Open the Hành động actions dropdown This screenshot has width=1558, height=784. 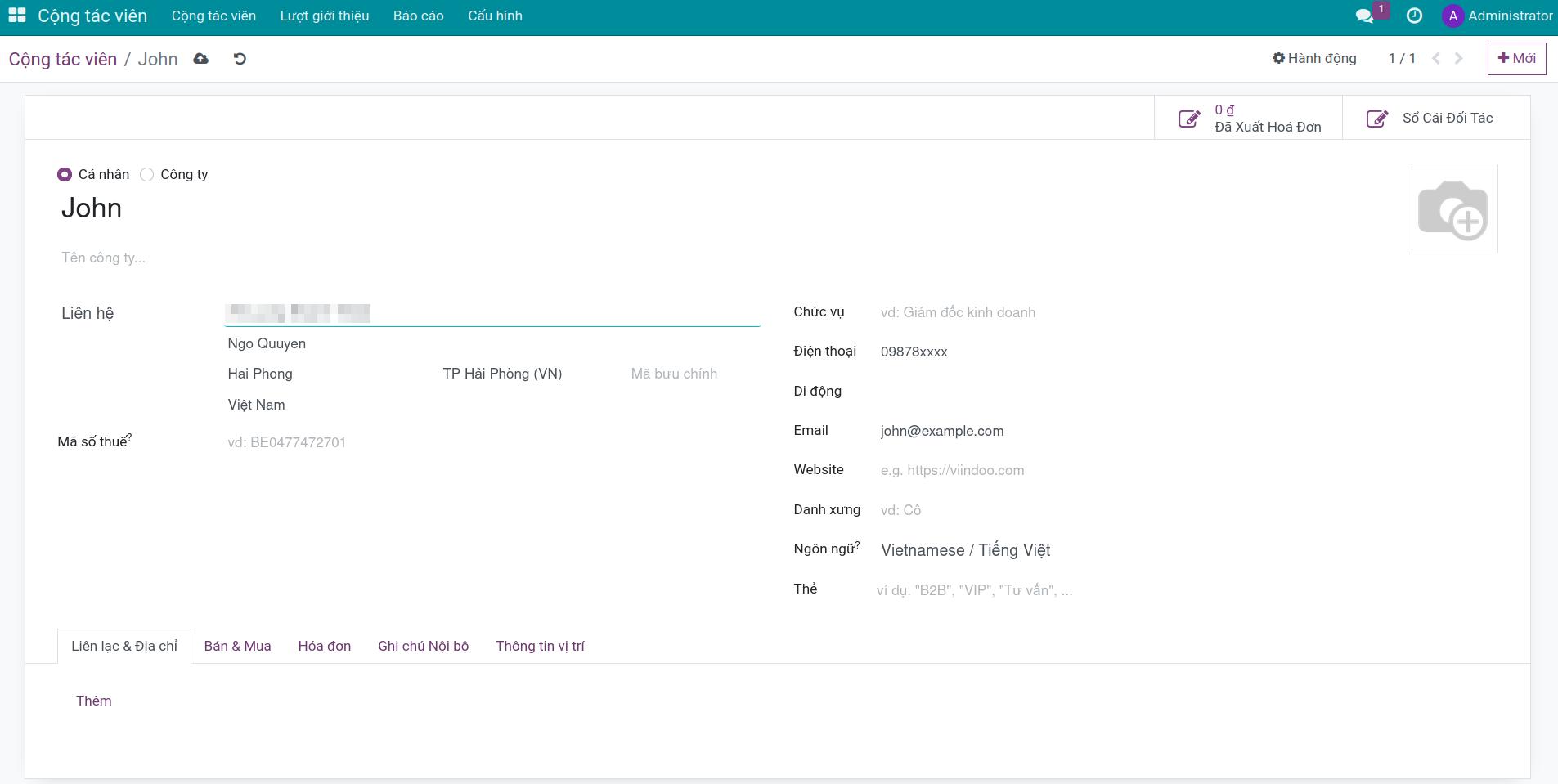[x=1315, y=58]
